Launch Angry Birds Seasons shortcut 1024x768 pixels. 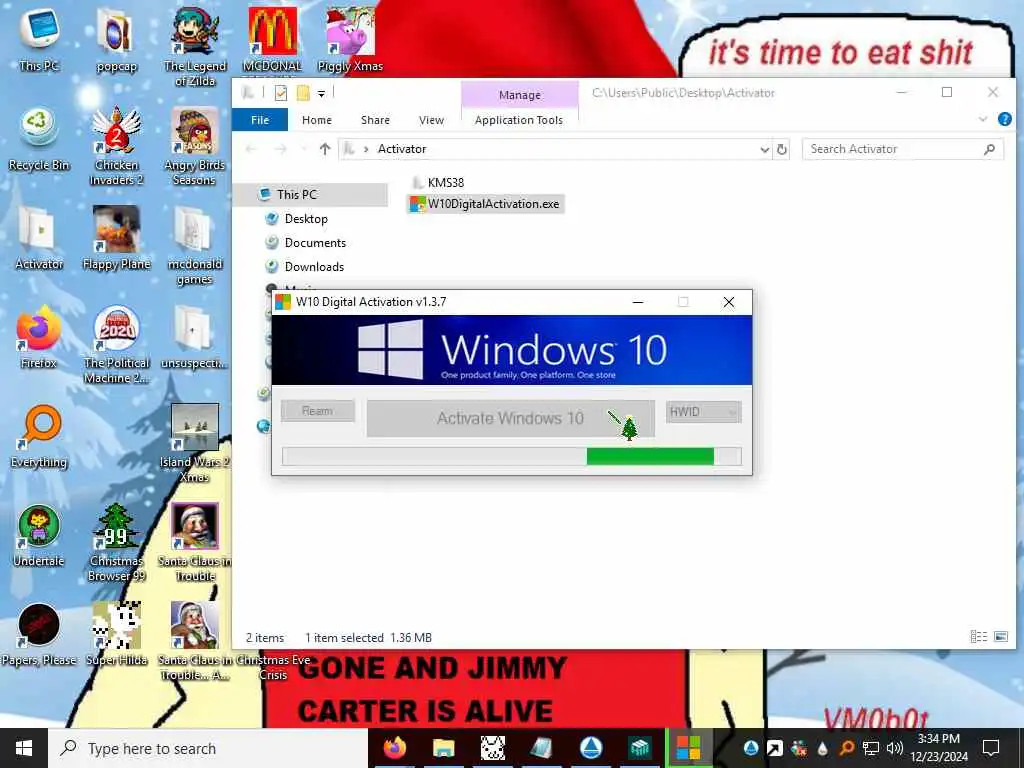(195, 145)
